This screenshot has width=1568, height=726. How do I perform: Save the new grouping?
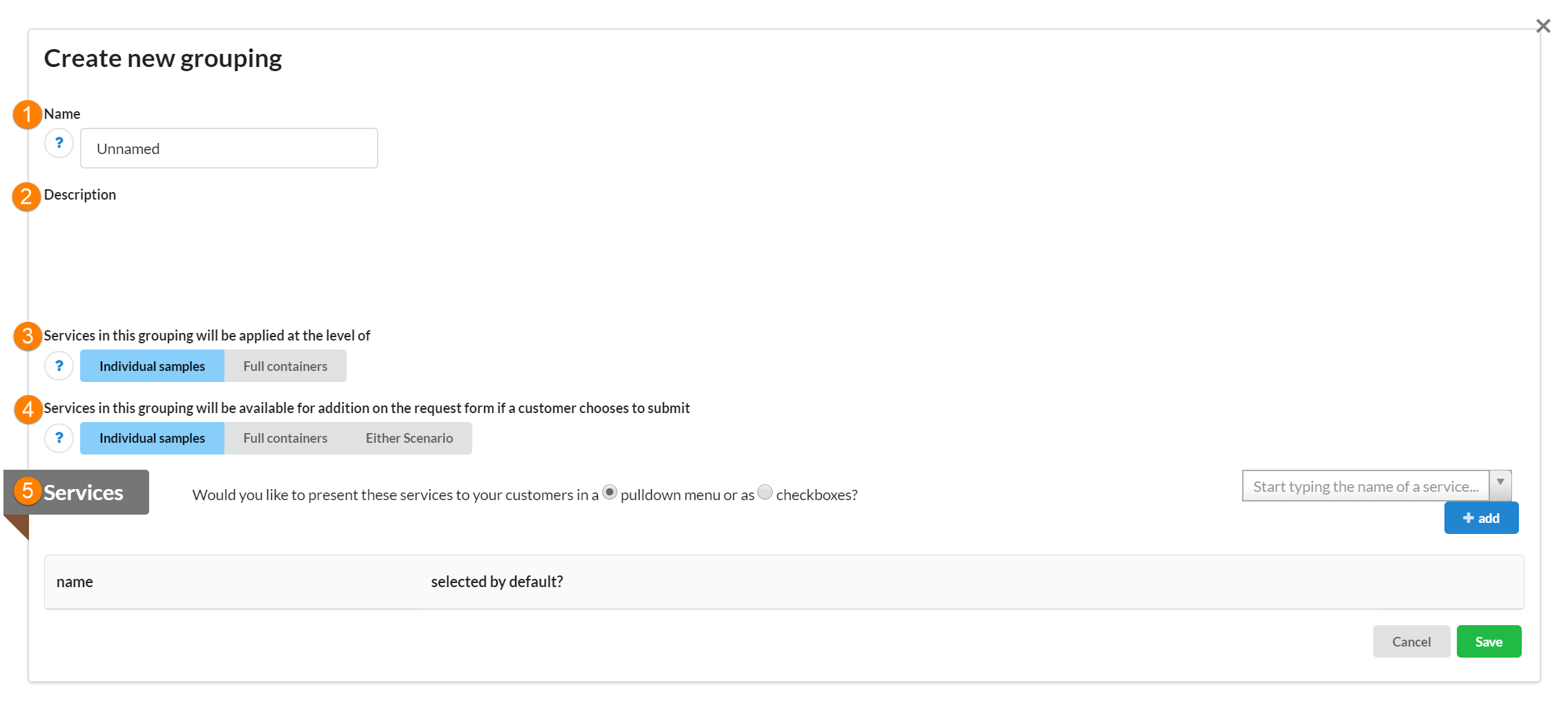[x=1489, y=642]
